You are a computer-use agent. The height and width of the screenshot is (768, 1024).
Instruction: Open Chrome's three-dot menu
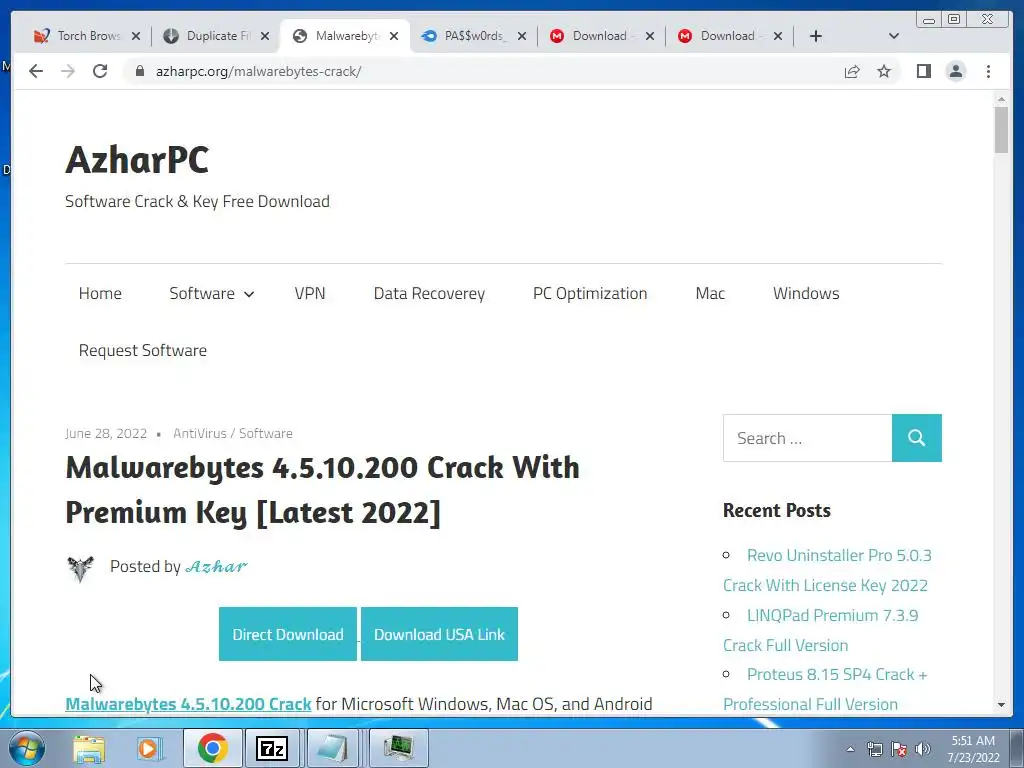pyautogui.click(x=988, y=71)
